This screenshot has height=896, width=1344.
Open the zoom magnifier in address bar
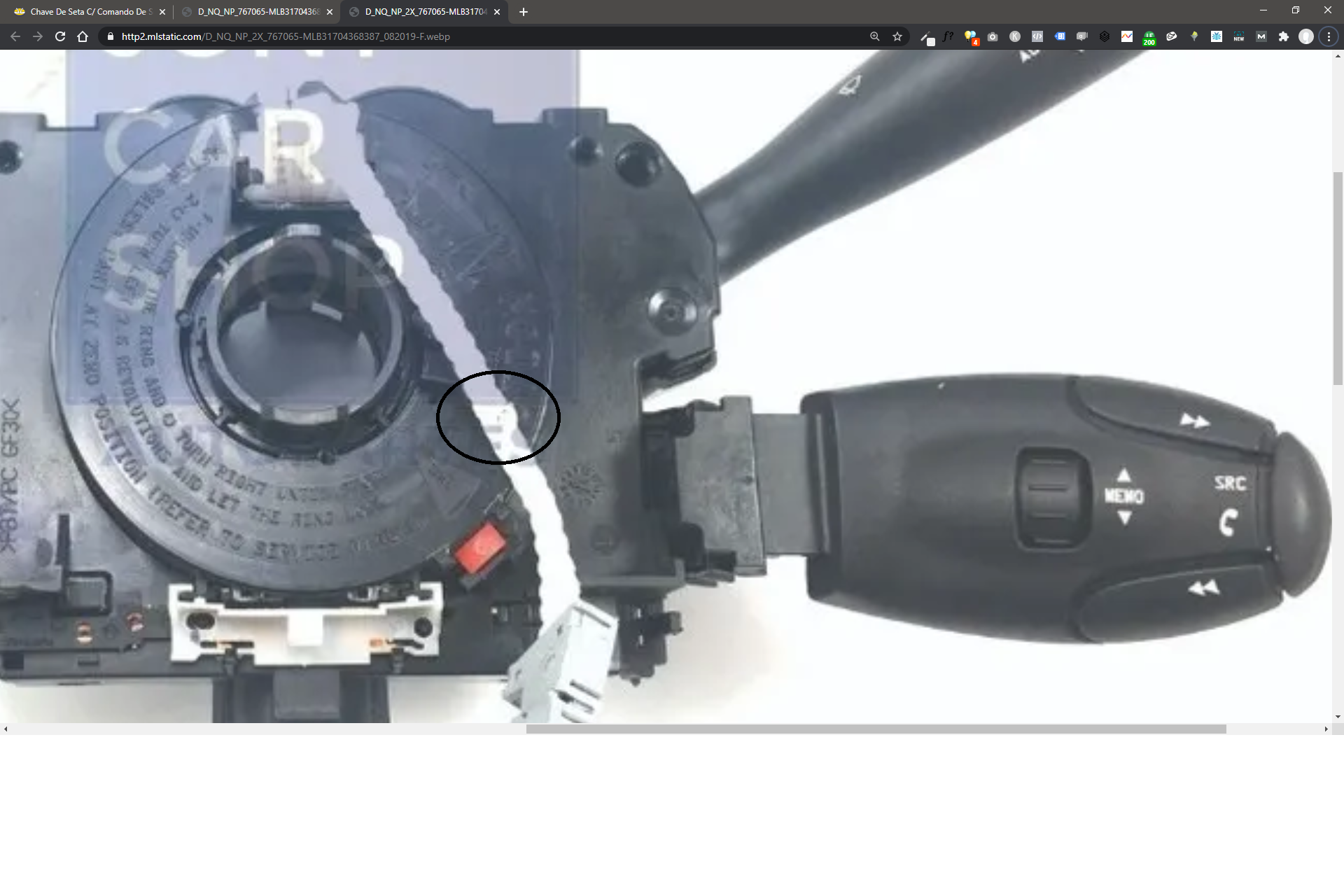coord(875,36)
